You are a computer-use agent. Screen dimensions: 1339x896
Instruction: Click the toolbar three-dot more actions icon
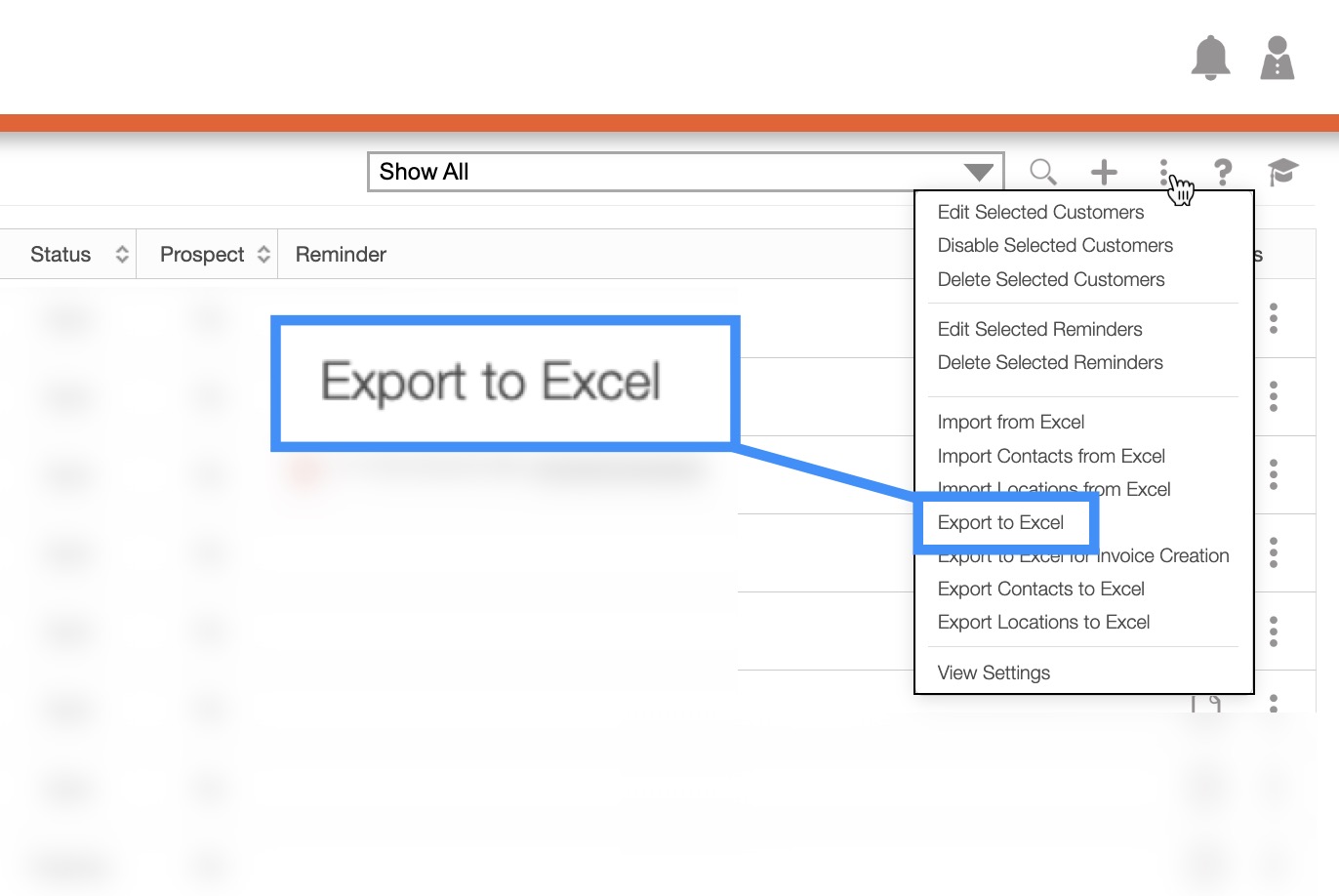(x=1163, y=173)
